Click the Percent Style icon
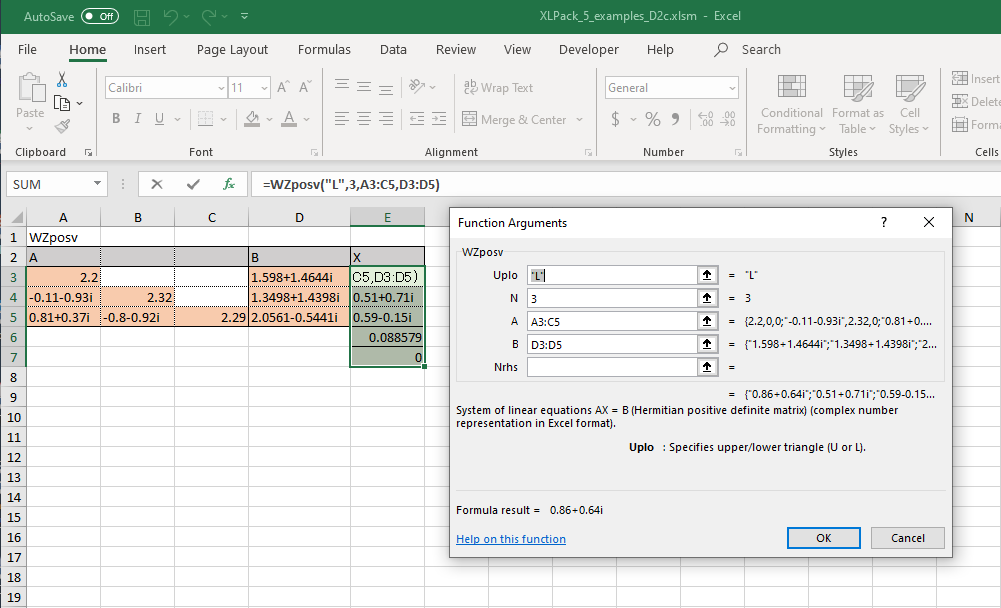This screenshot has width=1001, height=608. 652,119
